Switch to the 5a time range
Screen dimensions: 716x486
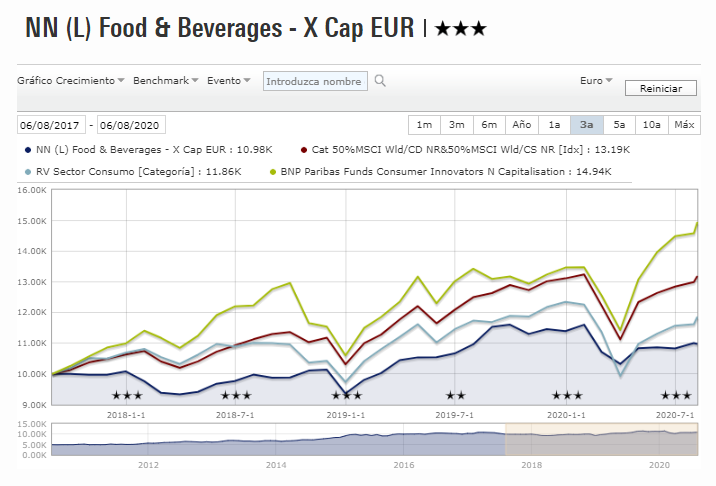pos(619,125)
